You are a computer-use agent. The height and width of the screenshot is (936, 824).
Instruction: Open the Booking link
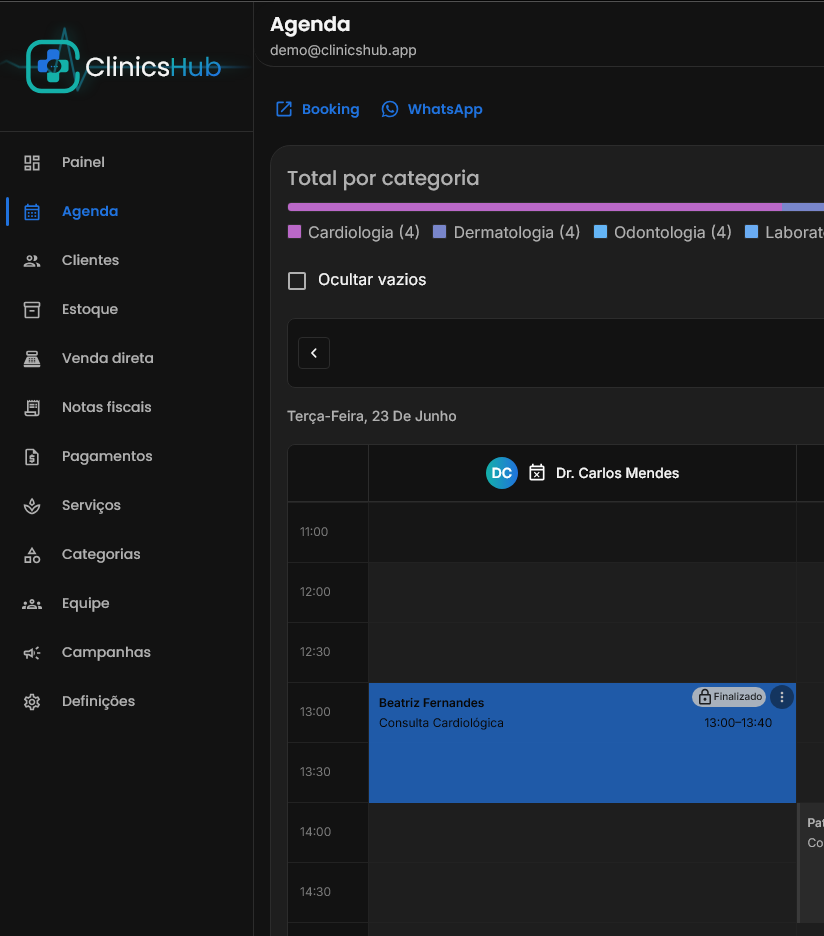coord(318,109)
